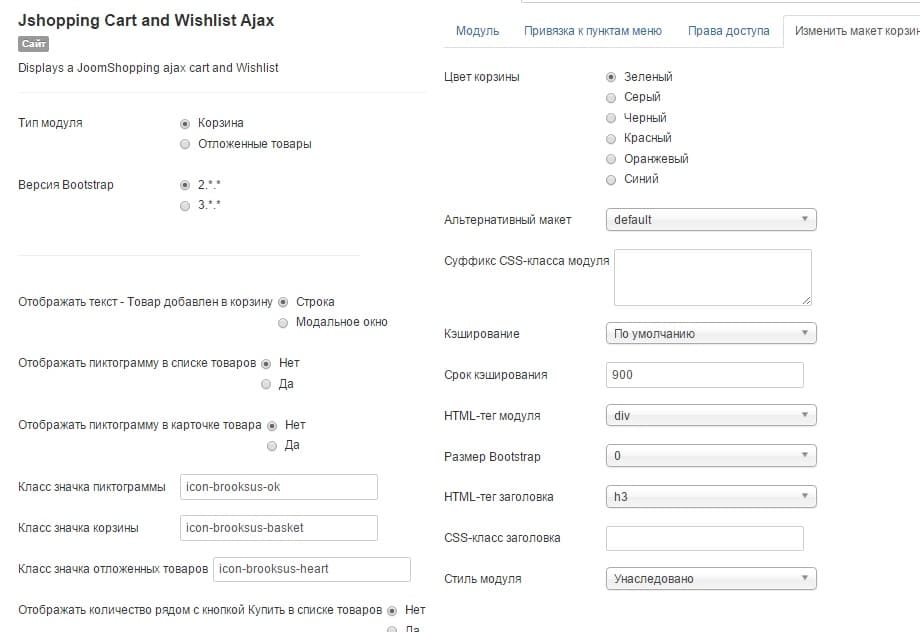The height and width of the screenshot is (632, 920).
Task: Pick Серый cart color
Action: tap(611, 98)
